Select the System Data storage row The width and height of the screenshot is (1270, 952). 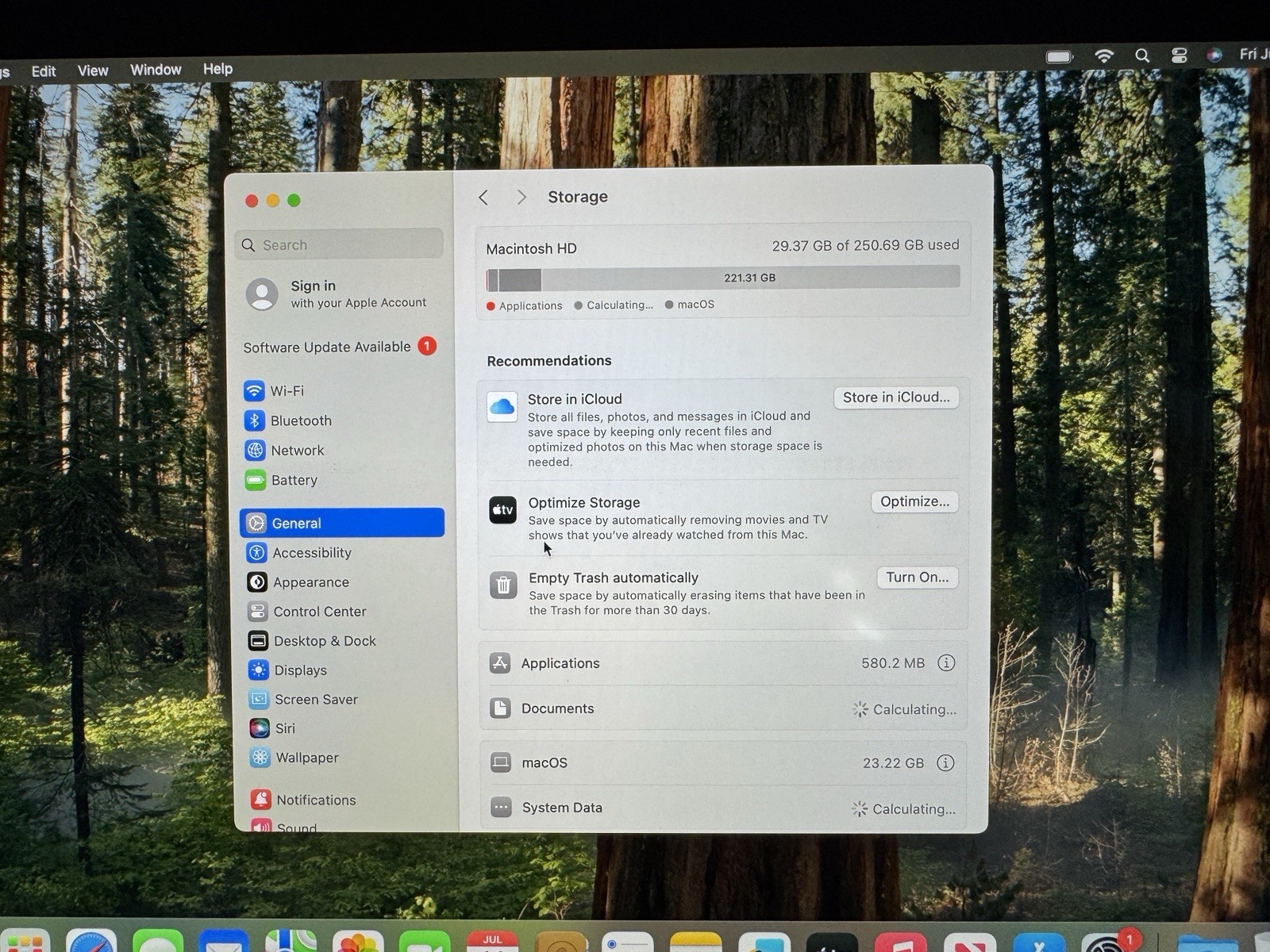point(723,808)
